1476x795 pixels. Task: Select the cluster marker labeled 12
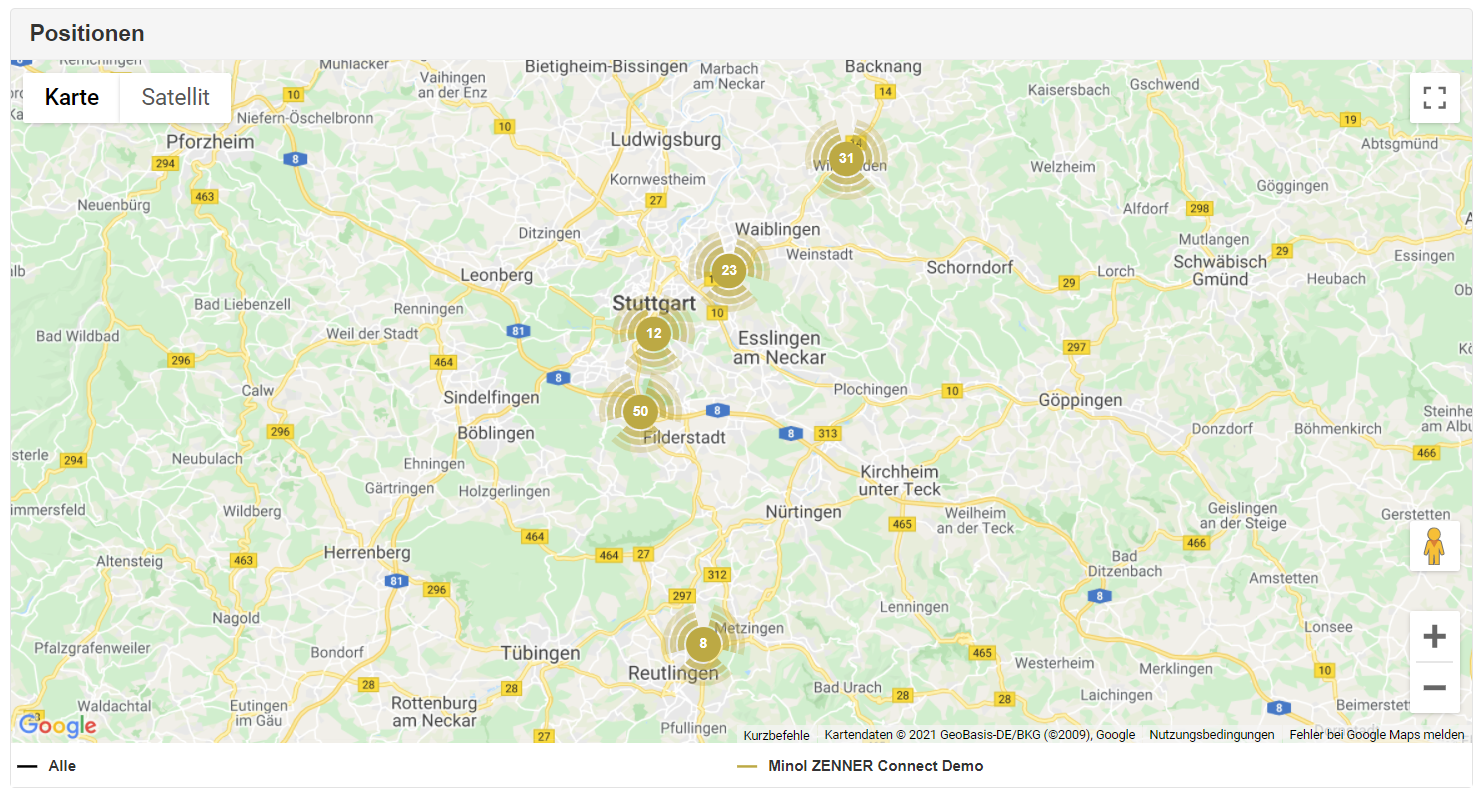coord(653,333)
